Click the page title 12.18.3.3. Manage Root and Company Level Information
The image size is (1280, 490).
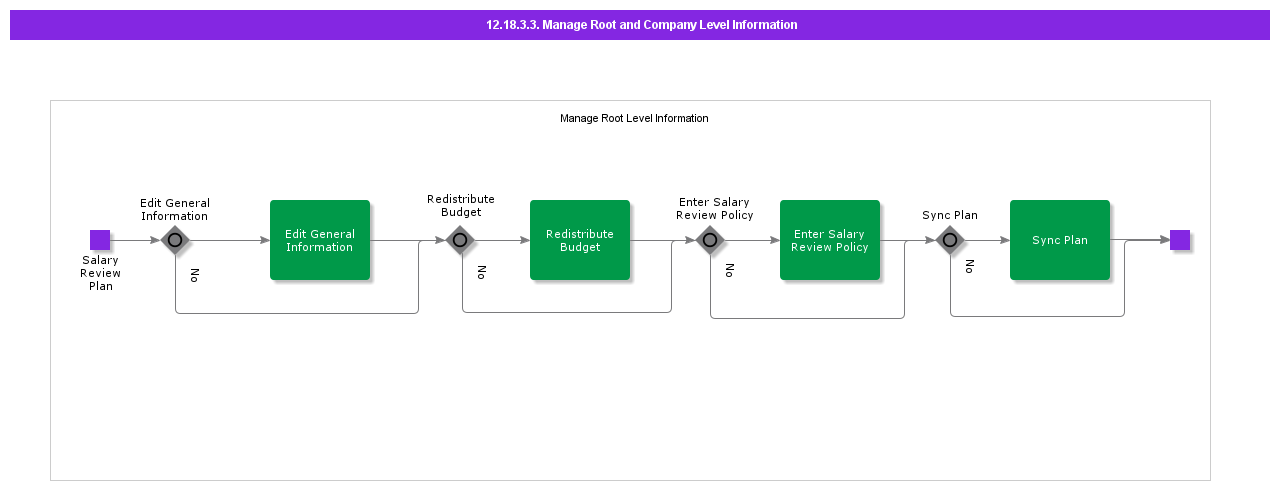coord(641,25)
